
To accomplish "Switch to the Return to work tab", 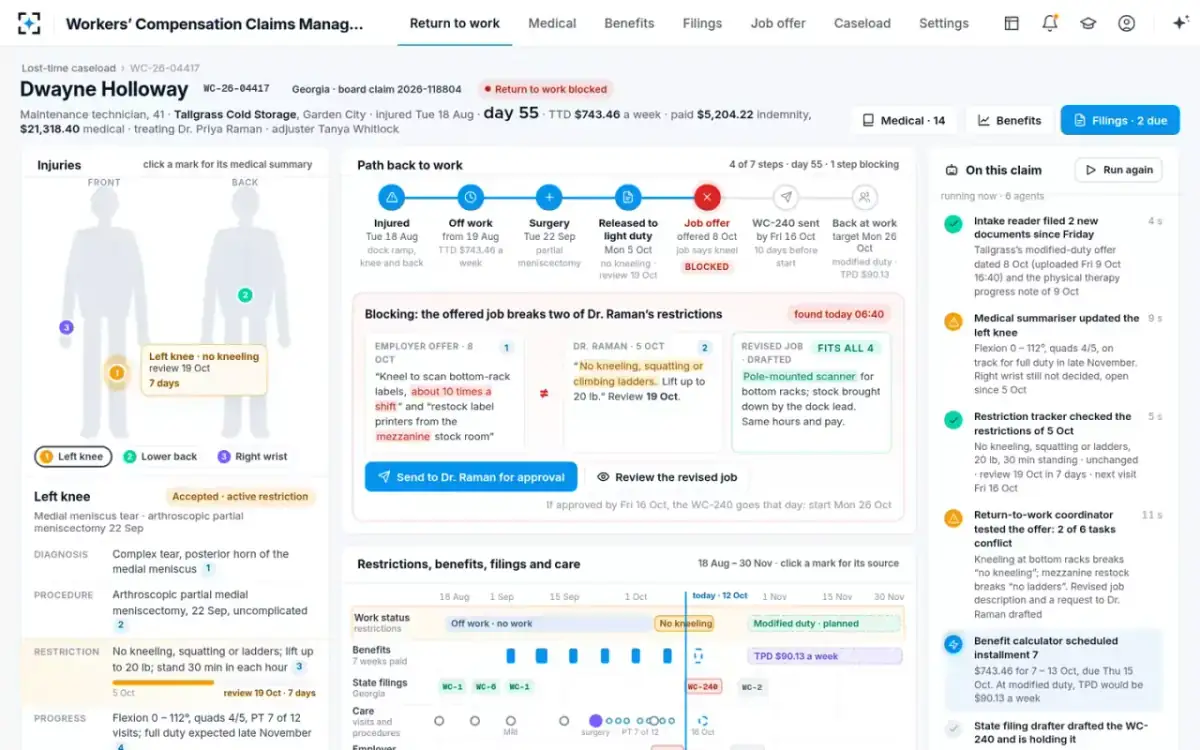I will tap(455, 23).
